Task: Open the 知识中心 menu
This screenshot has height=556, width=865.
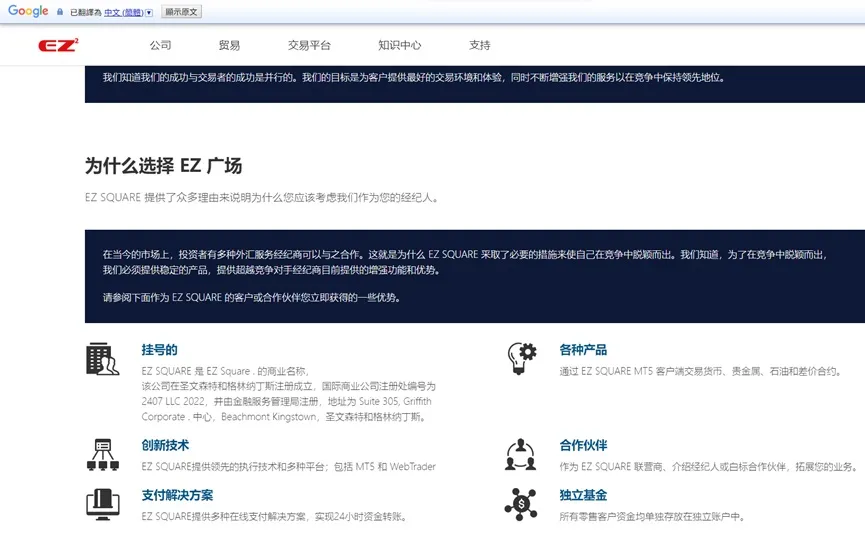Action: (x=399, y=45)
